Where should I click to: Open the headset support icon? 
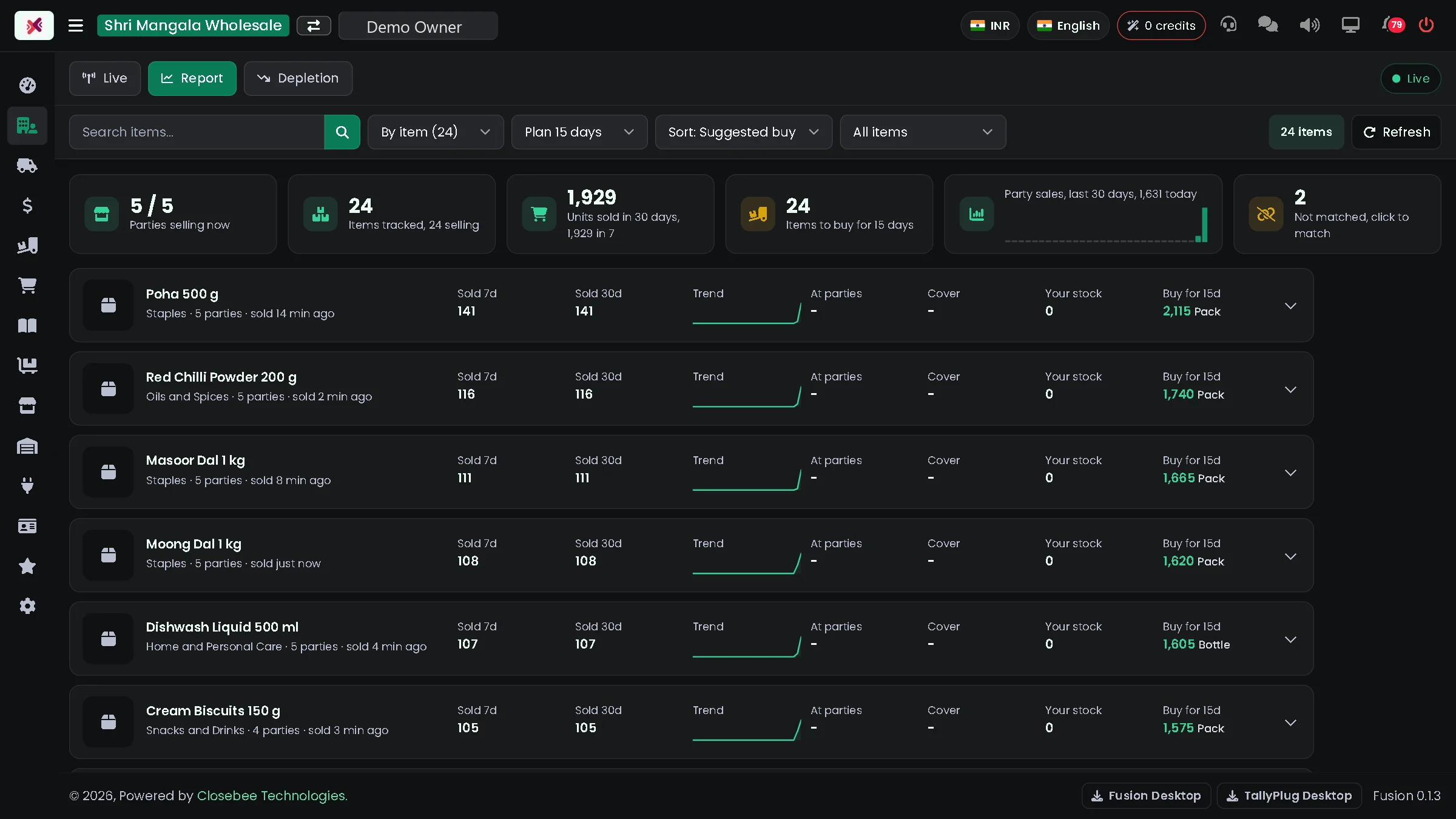pyautogui.click(x=1228, y=25)
